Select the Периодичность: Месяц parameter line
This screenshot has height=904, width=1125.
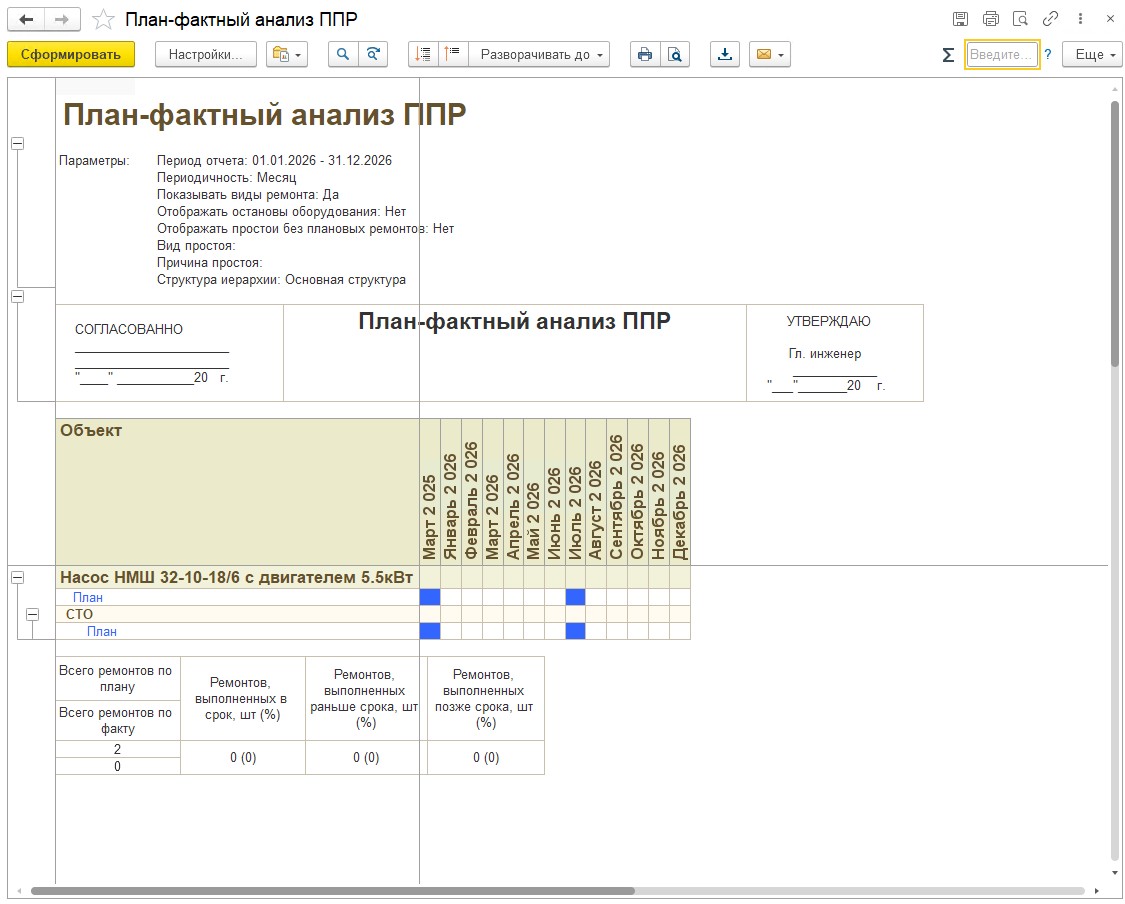(227, 178)
